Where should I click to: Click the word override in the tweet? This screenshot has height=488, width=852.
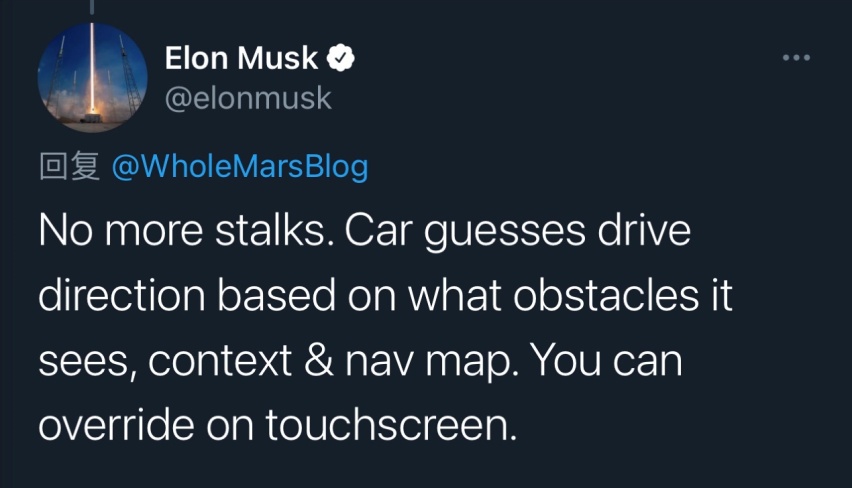(x=116, y=424)
